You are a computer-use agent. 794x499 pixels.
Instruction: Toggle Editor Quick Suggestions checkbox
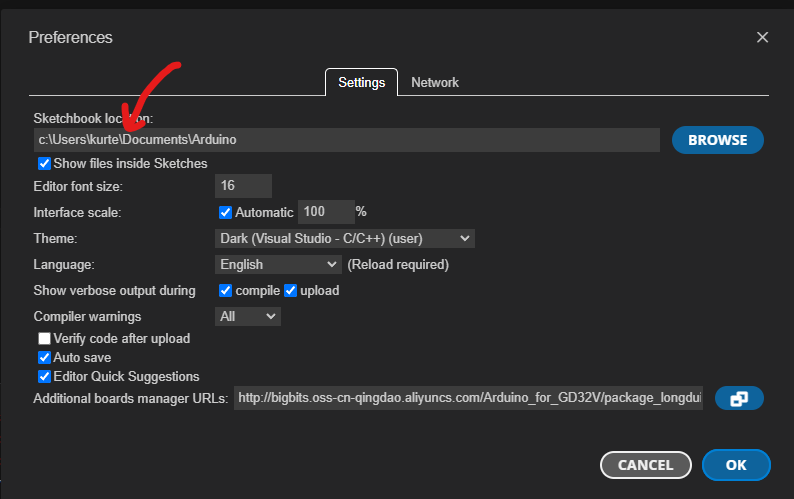click(x=44, y=377)
